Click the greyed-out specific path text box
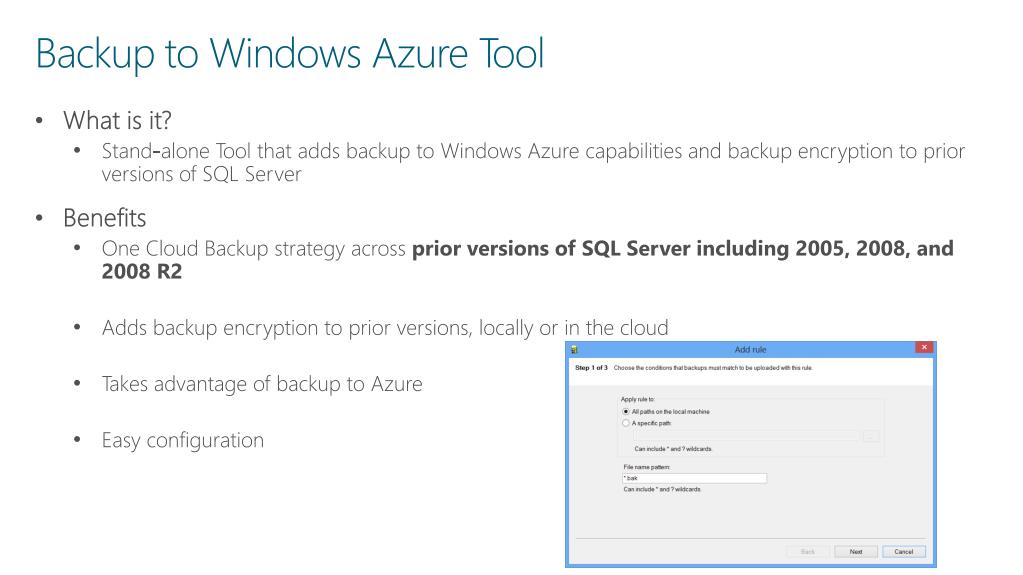 coord(745,436)
